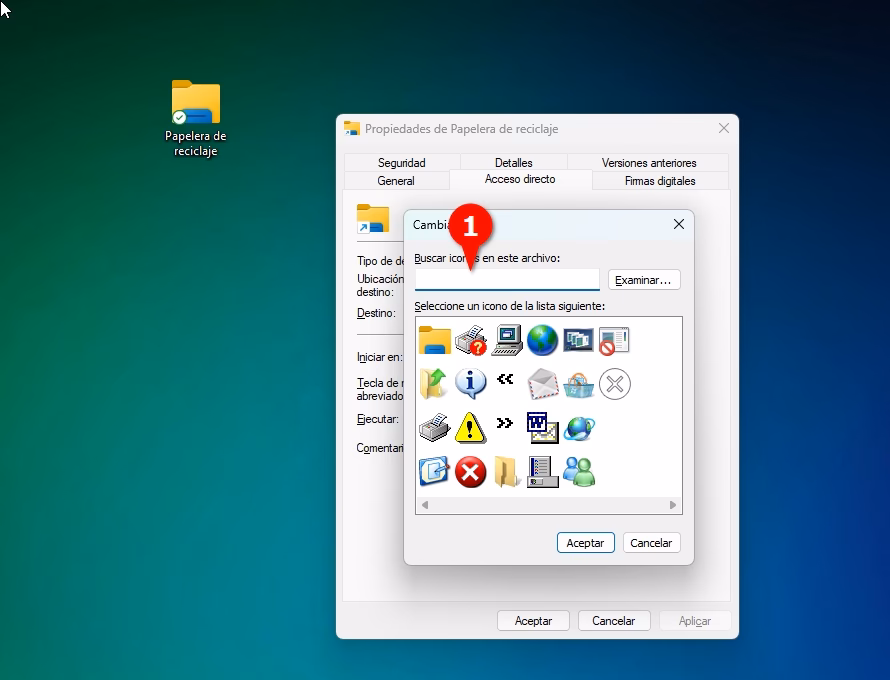Close the Propiedades de Papelera window
890x680 pixels.
click(724, 128)
